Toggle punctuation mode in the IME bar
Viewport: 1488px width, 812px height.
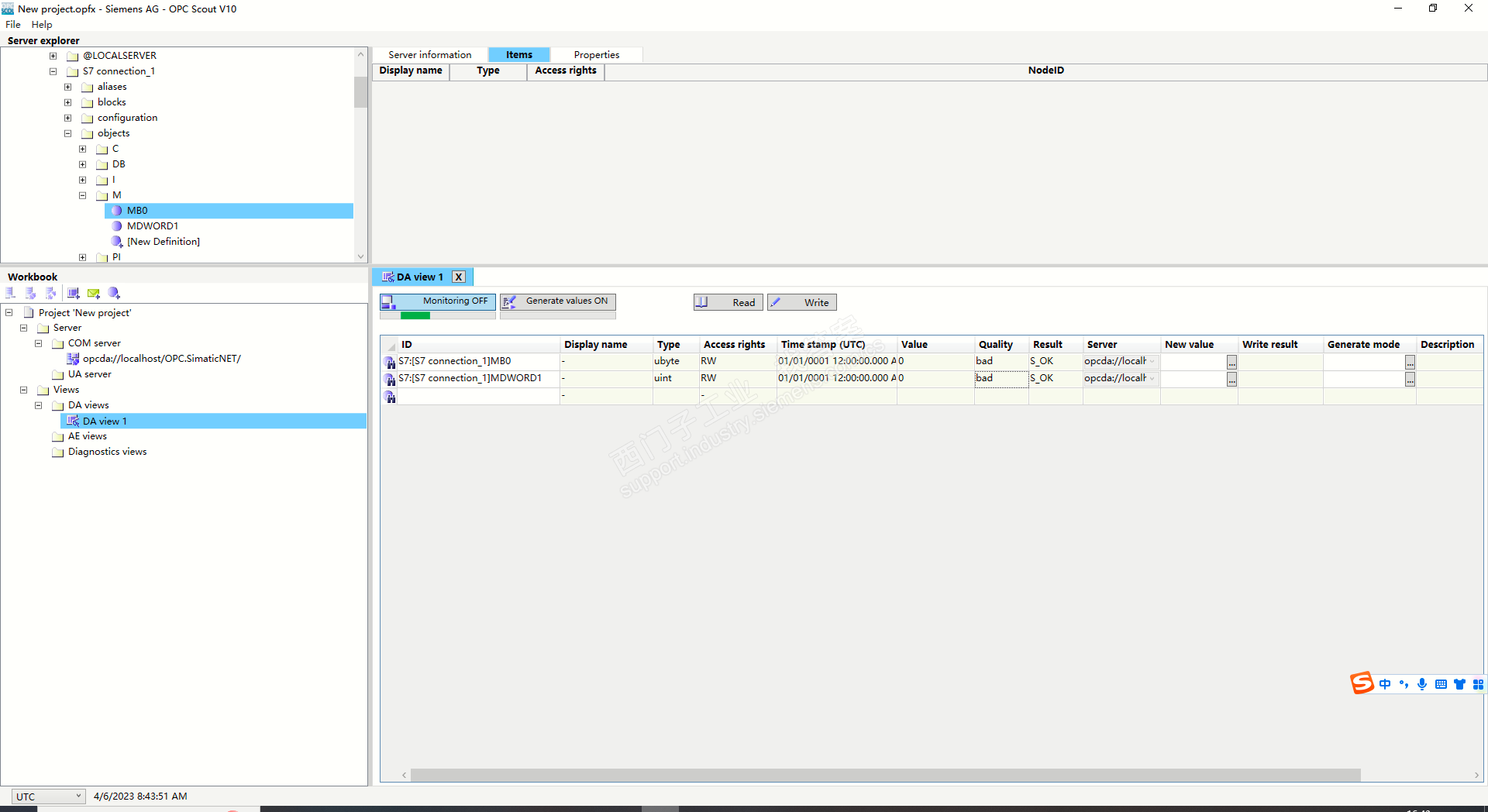tap(1404, 684)
